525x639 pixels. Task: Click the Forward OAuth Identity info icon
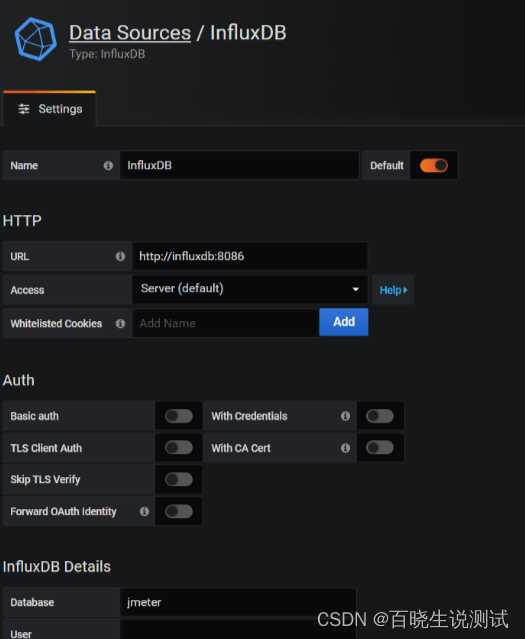point(144,511)
